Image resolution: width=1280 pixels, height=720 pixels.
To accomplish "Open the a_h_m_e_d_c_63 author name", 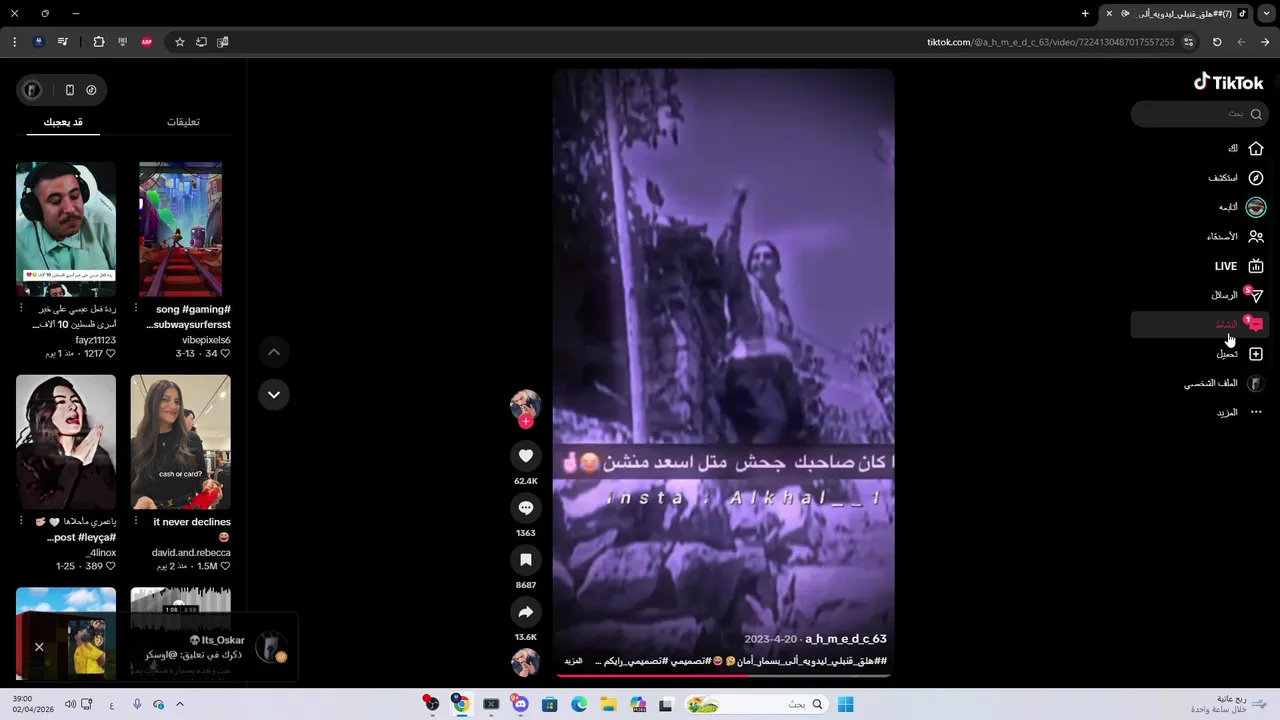I will coord(846,639).
